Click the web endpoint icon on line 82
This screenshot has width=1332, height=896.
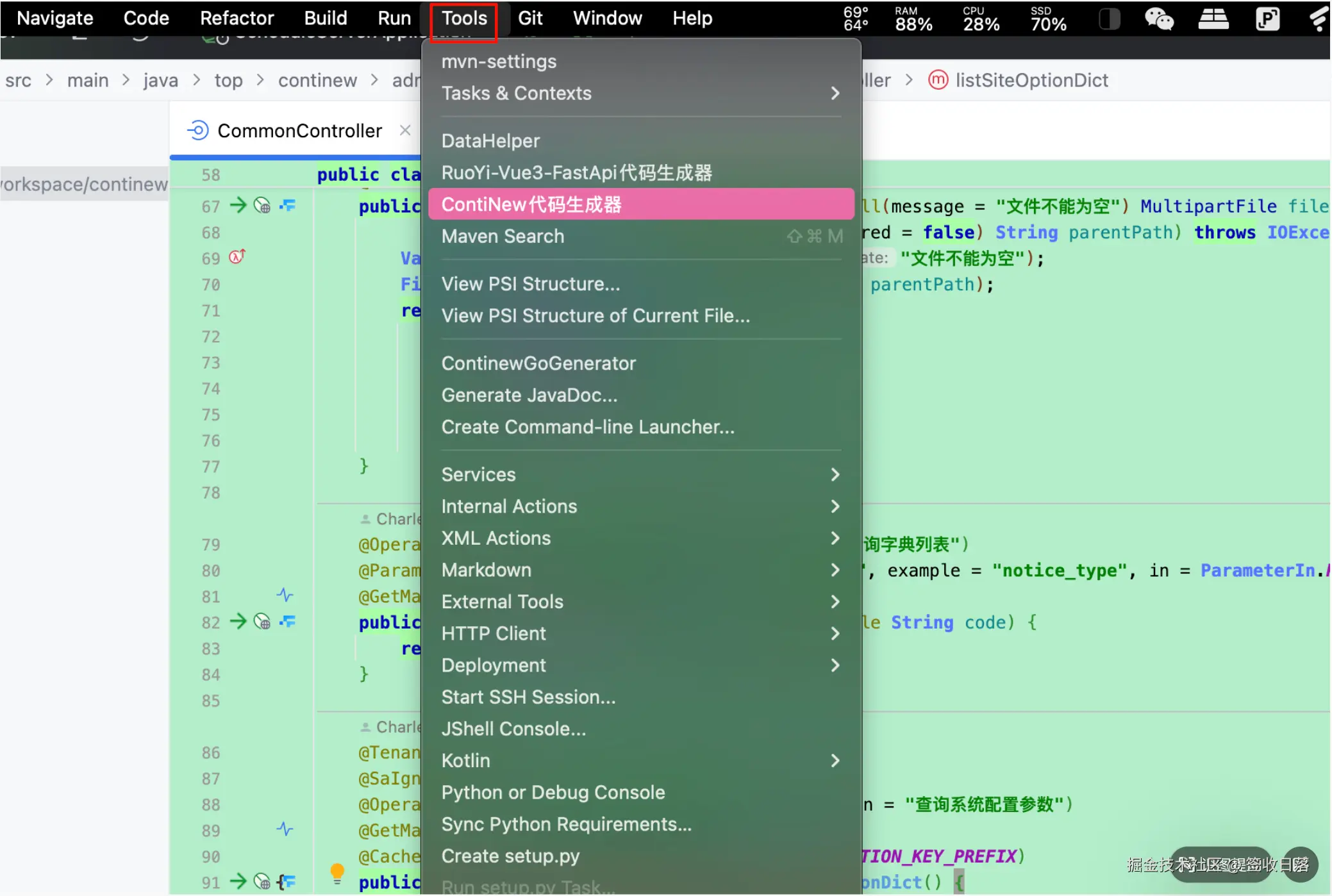tap(262, 621)
